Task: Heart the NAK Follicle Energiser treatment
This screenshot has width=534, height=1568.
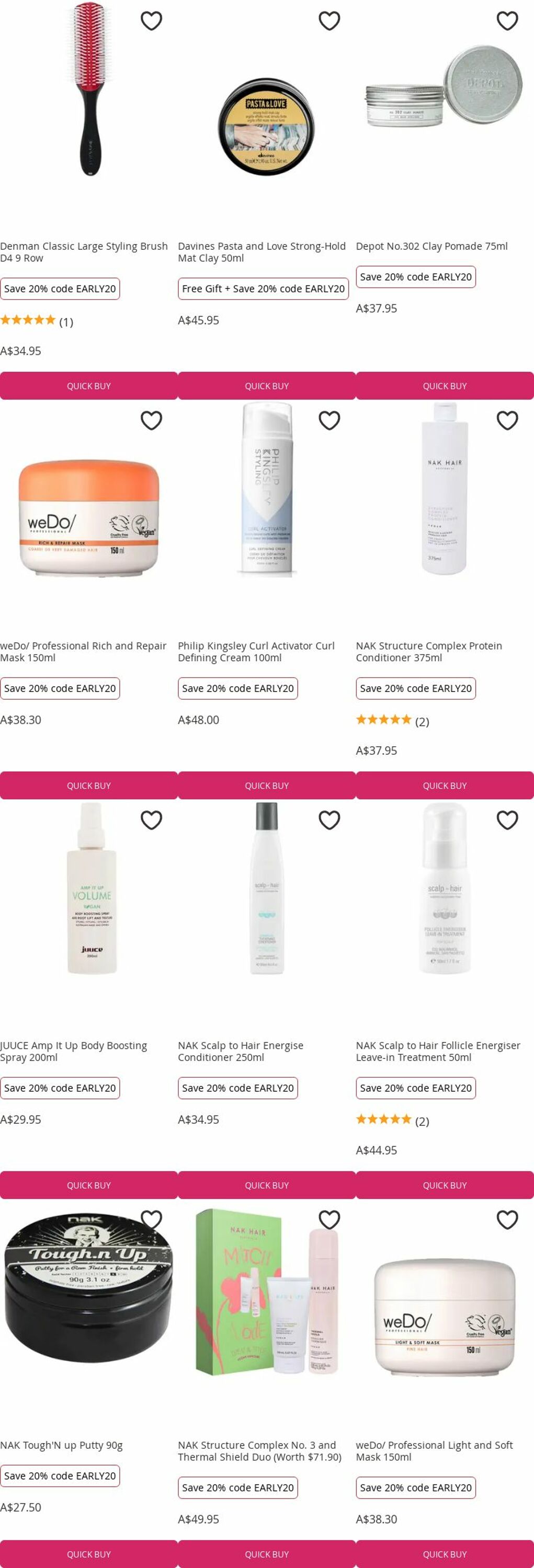Action: (x=507, y=820)
